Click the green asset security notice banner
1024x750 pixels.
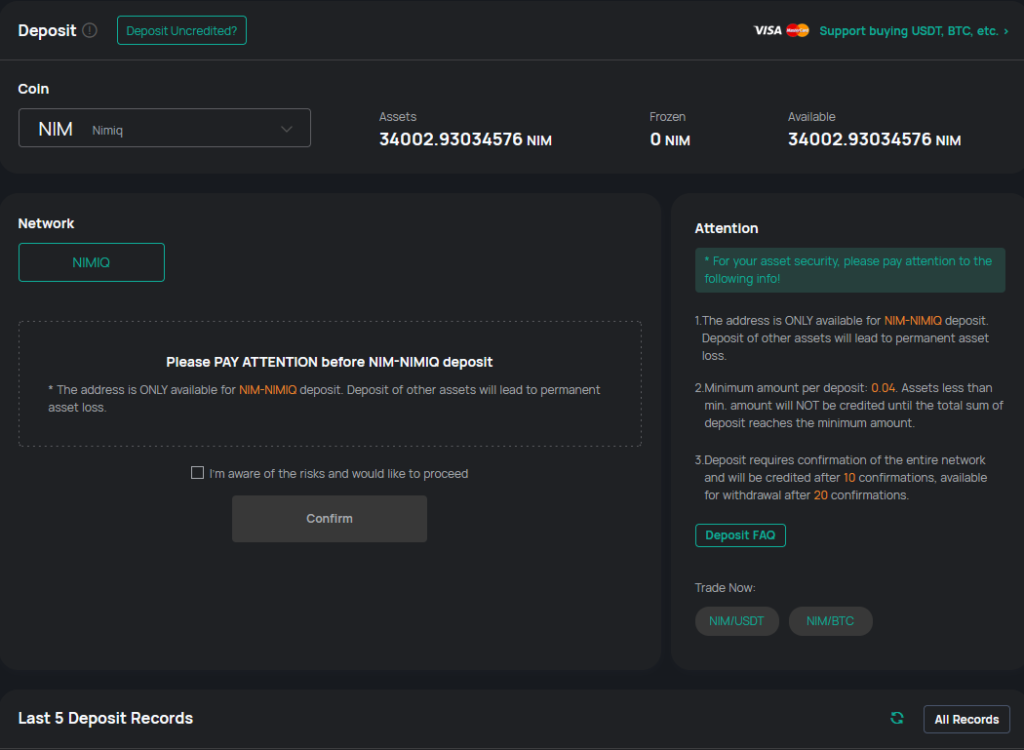point(849,270)
